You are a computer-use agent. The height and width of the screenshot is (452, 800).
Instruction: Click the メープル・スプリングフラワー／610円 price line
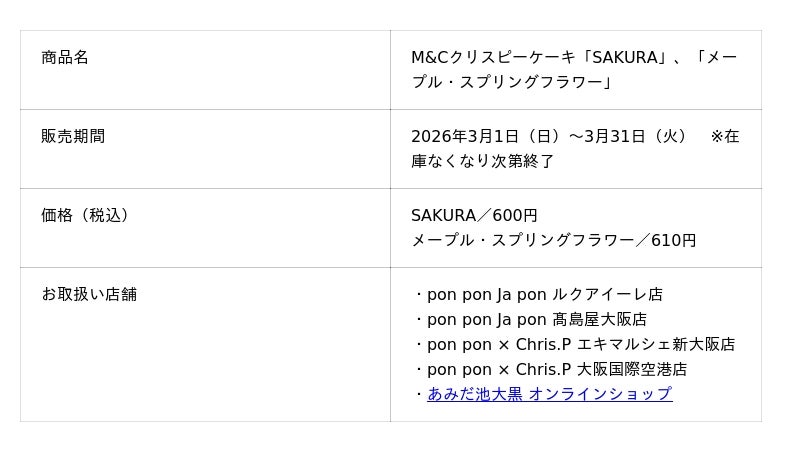(553, 240)
